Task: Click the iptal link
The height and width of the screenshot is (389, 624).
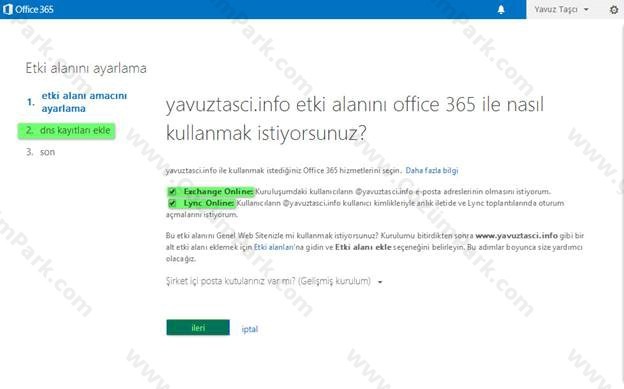Action: [250, 329]
